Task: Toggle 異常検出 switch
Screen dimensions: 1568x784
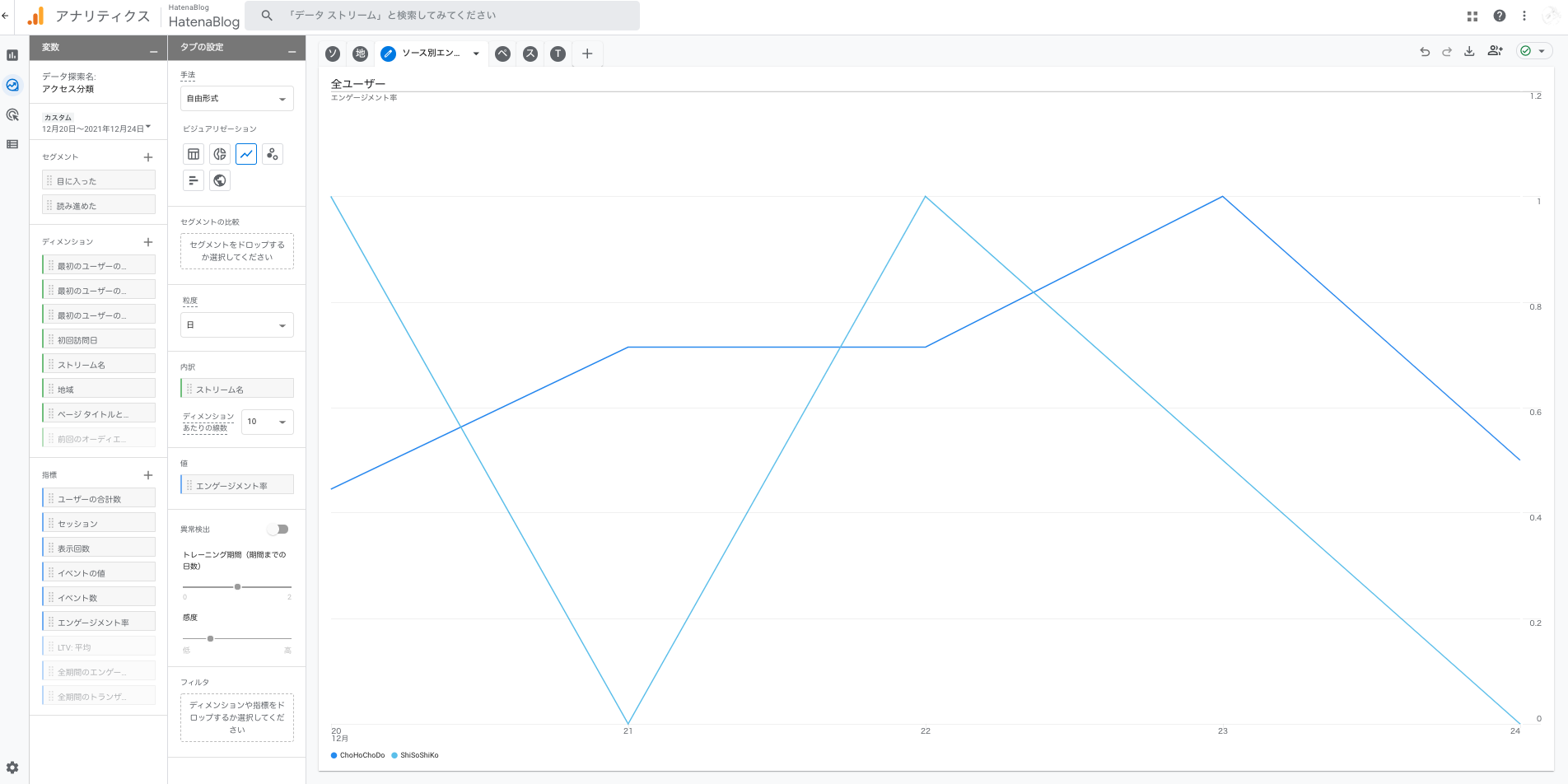Action: (x=278, y=529)
